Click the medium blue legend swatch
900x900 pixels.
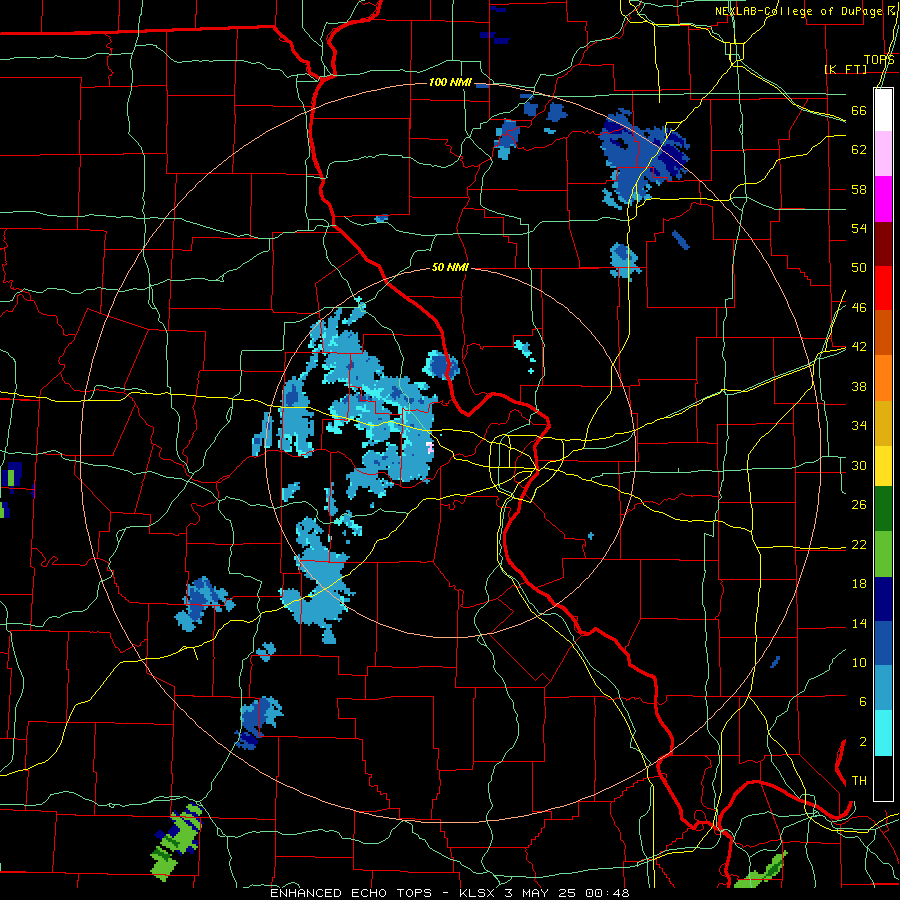pyautogui.click(x=883, y=645)
